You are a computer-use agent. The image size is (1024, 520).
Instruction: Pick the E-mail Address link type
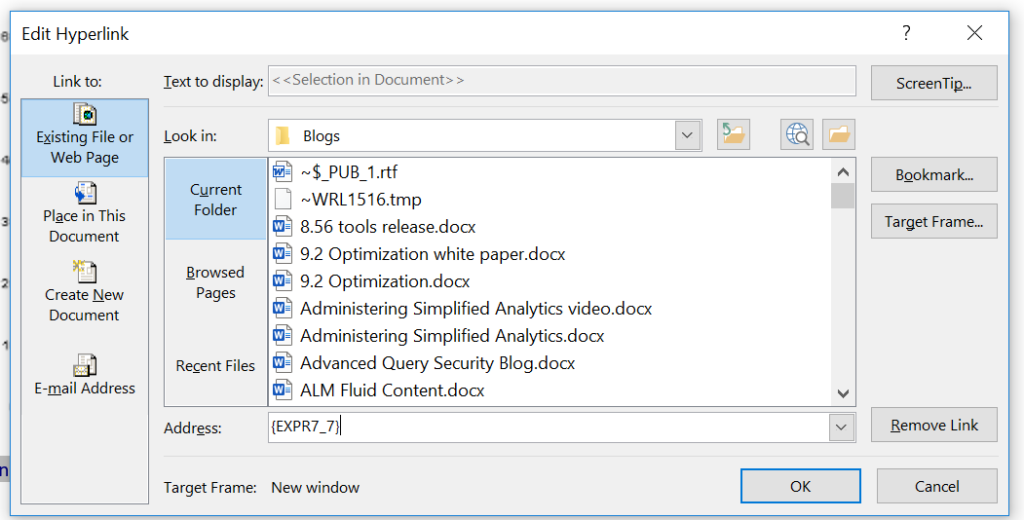click(x=84, y=375)
